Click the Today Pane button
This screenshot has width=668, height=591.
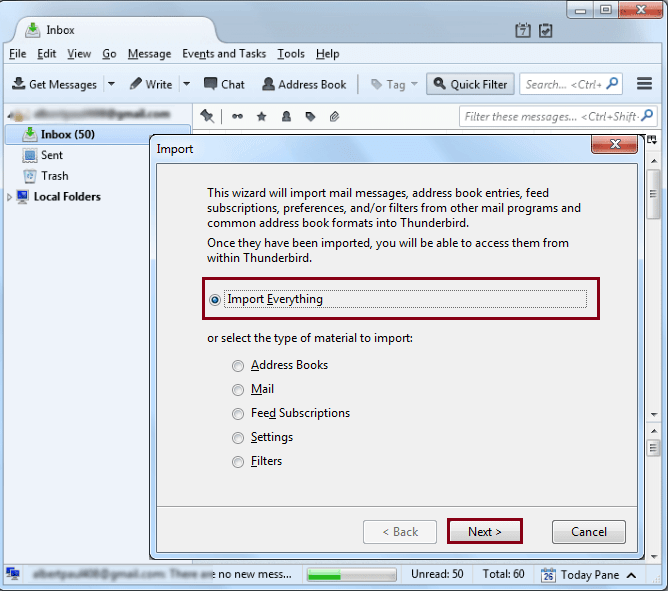coord(590,575)
